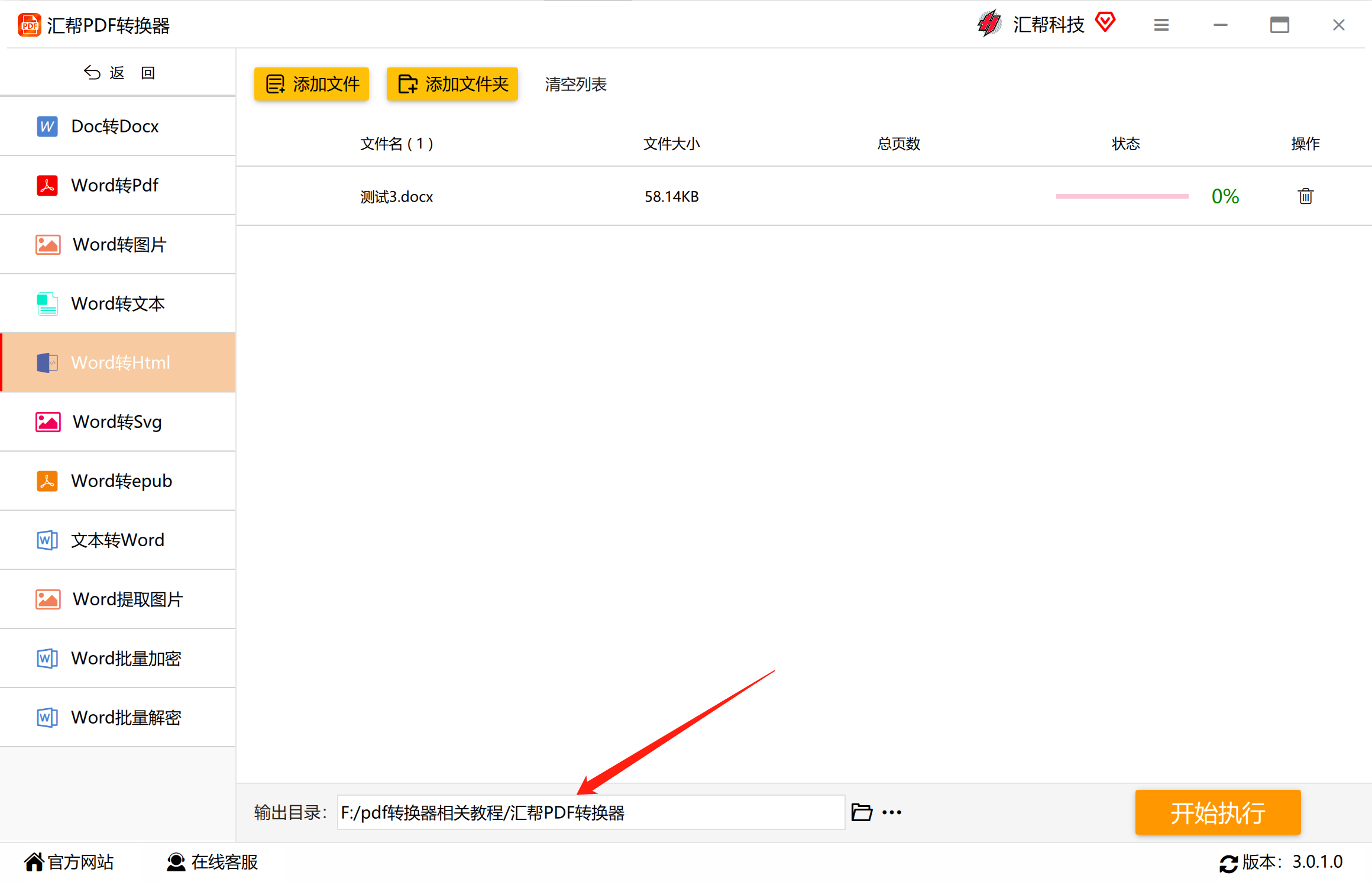Image resolution: width=1372 pixels, height=882 pixels.
Task: Open output folder with the folder icon
Action: pos(862,812)
